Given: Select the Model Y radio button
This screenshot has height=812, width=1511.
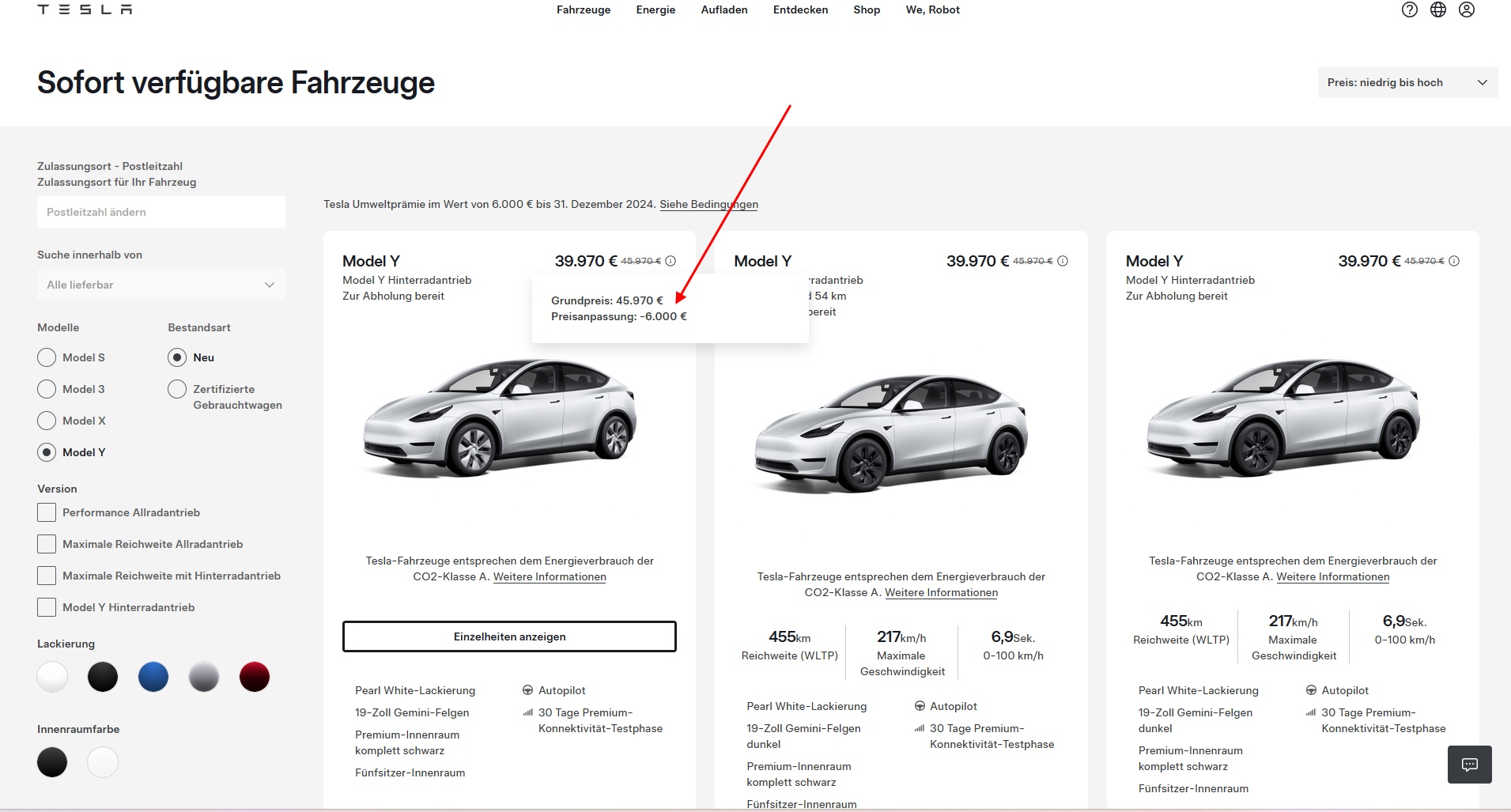Looking at the screenshot, I should click(x=47, y=452).
